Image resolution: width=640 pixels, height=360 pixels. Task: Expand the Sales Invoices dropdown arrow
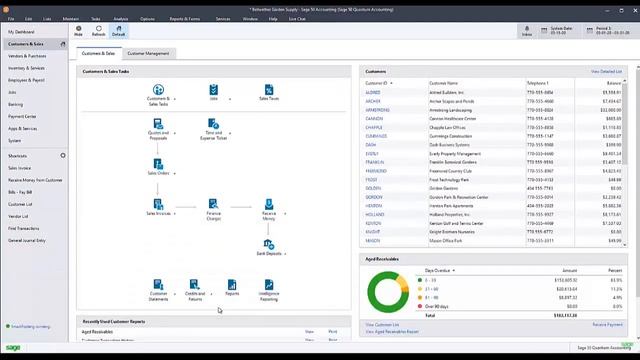[175, 213]
